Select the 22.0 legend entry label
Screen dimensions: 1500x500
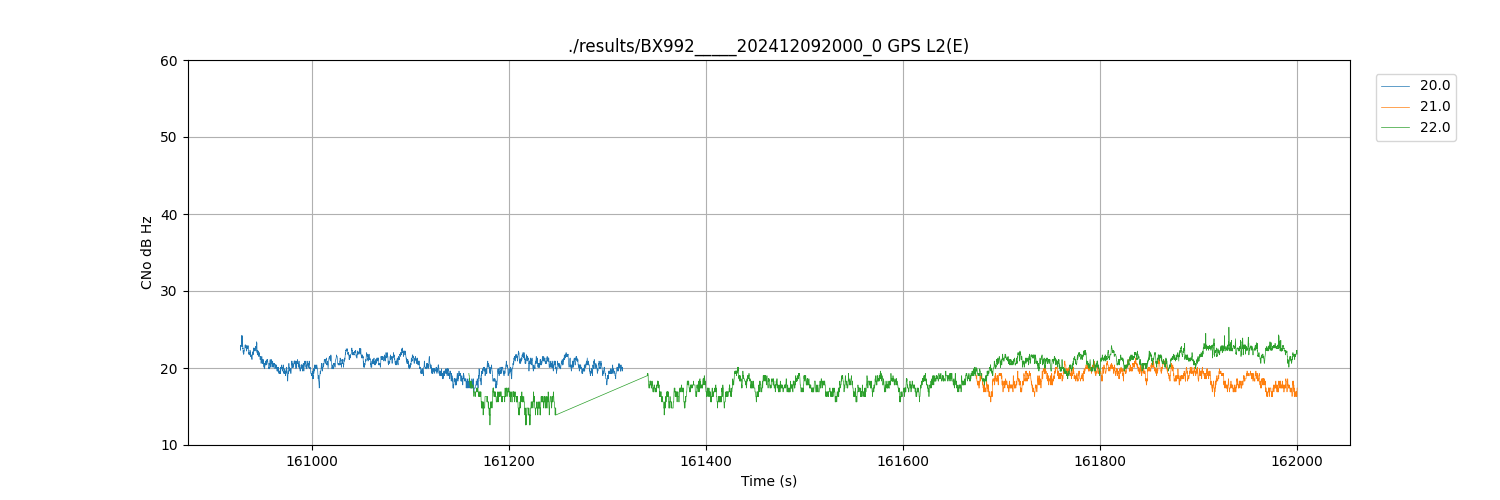1434,128
